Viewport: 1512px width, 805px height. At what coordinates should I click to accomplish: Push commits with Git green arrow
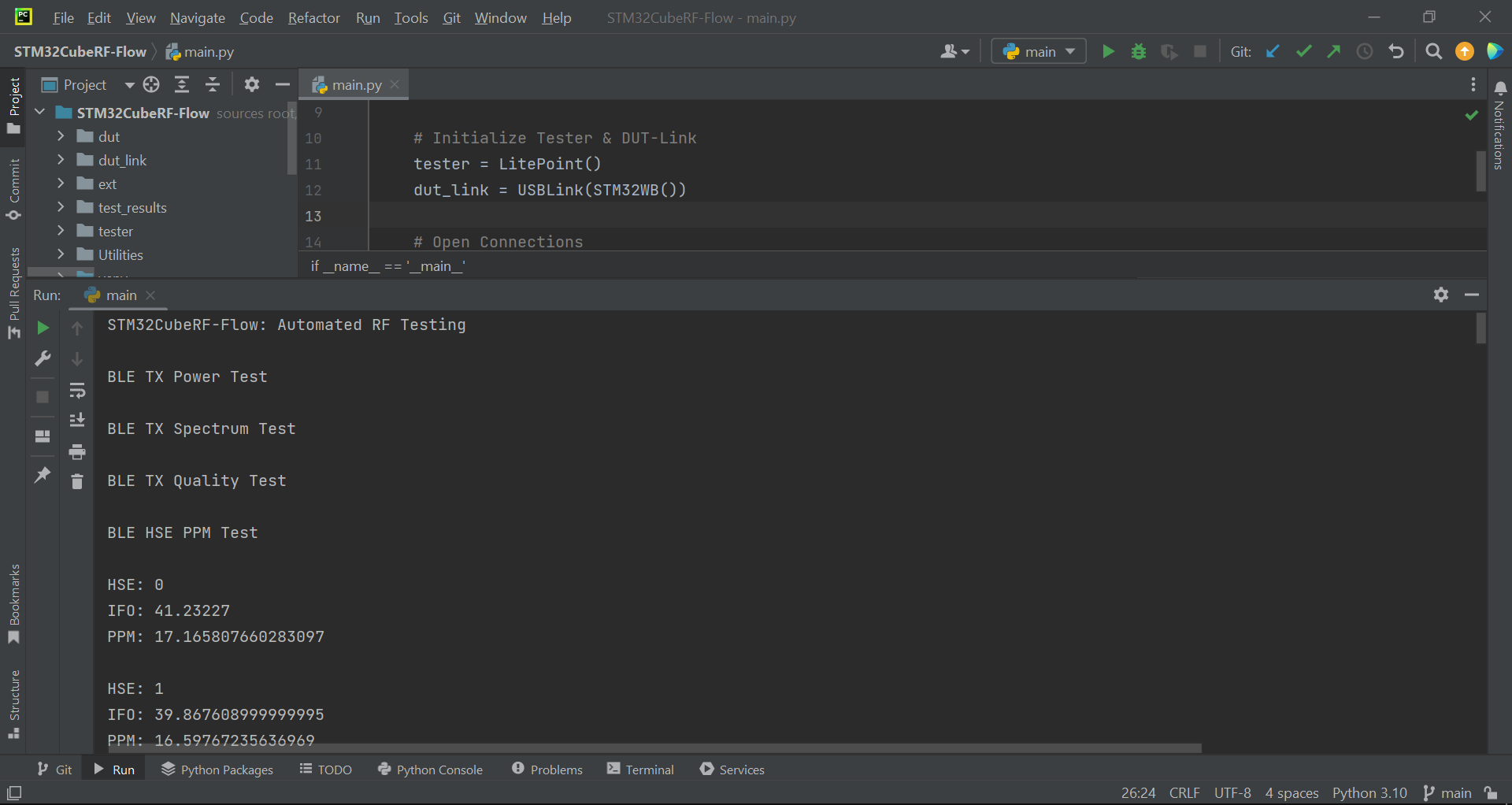(1334, 52)
